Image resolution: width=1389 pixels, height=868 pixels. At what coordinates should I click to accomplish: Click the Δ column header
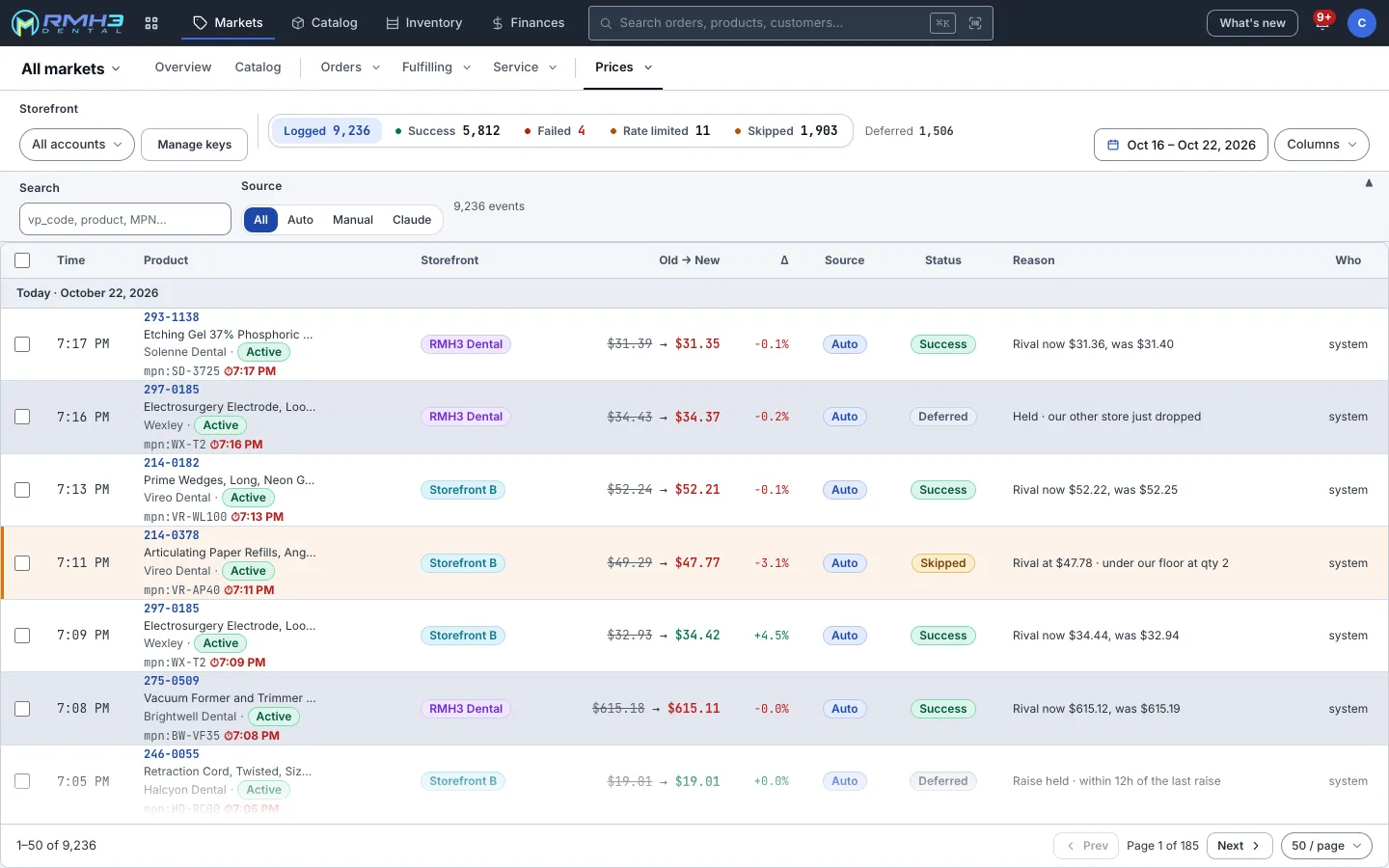[x=784, y=260]
